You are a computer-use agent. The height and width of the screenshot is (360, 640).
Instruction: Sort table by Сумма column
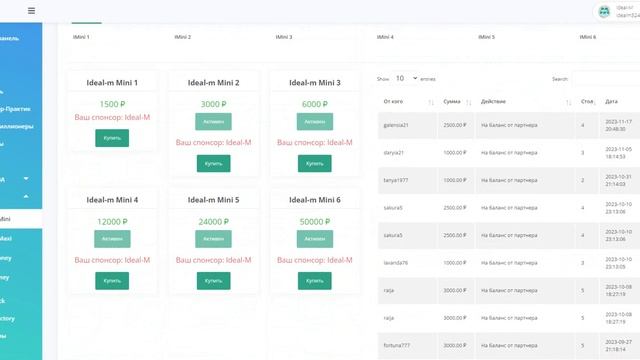point(469,102)
